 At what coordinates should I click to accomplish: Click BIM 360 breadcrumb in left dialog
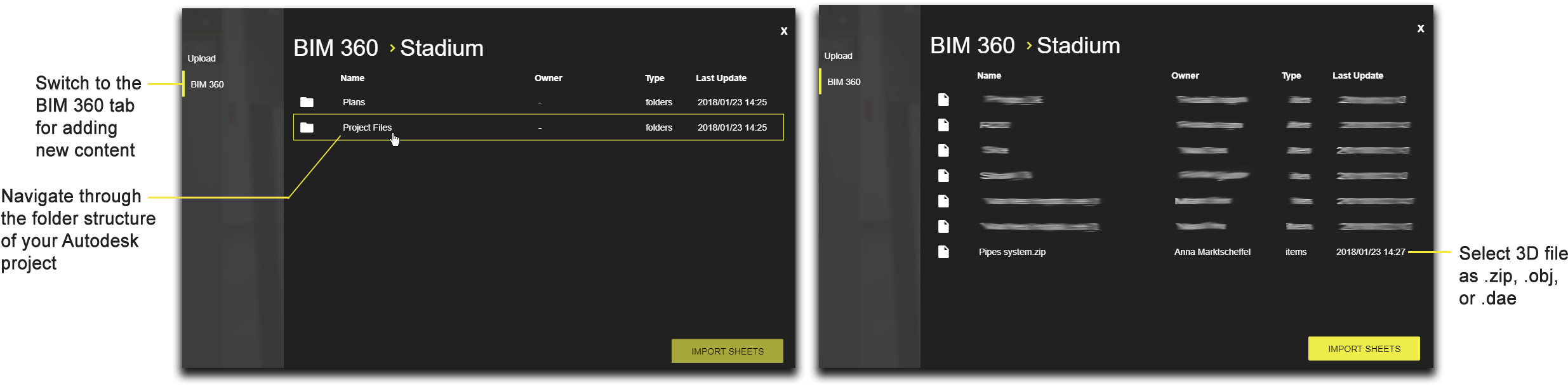tap(336, 48)
